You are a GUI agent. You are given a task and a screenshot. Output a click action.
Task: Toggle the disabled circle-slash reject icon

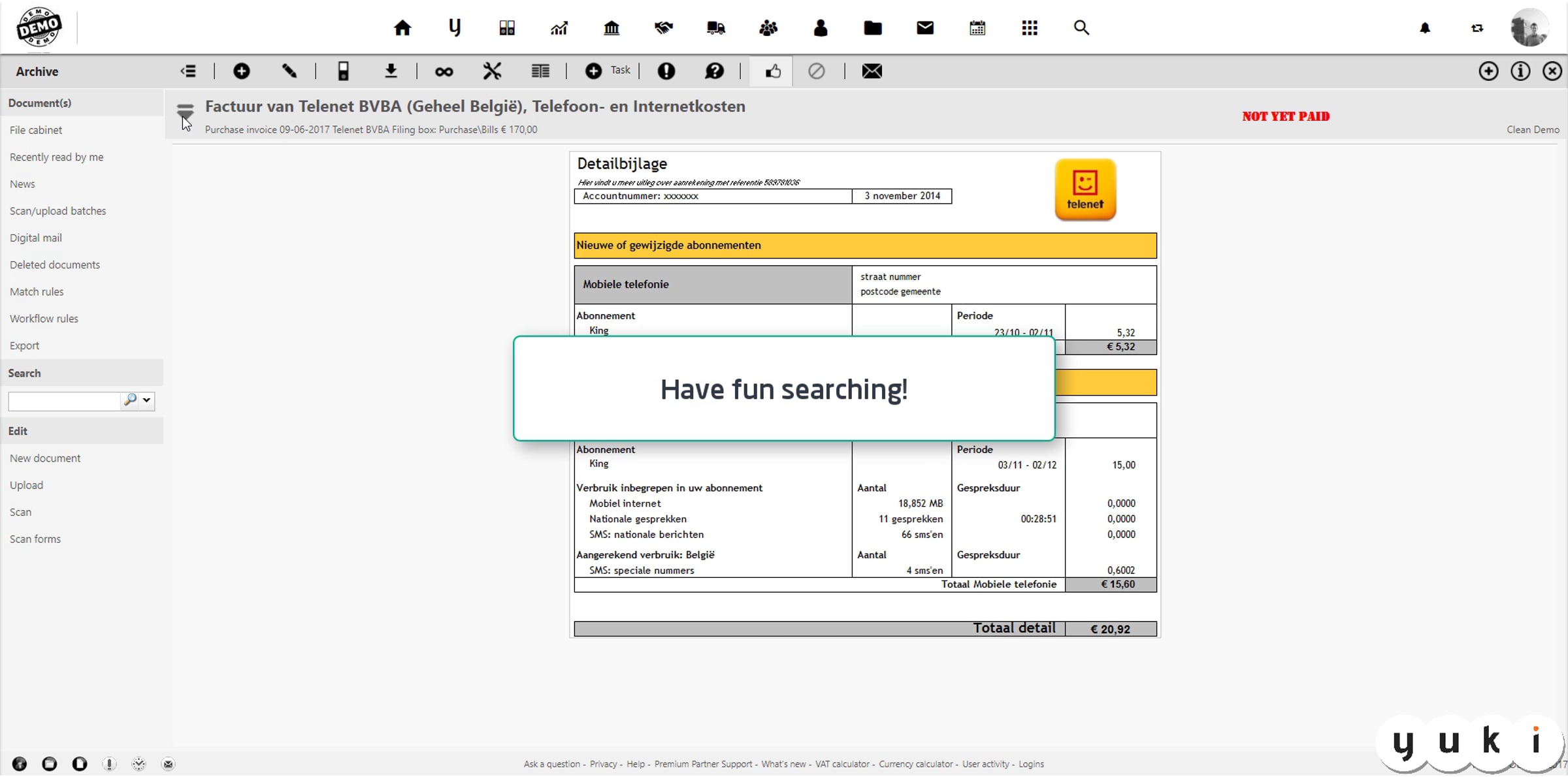point(816,71)
